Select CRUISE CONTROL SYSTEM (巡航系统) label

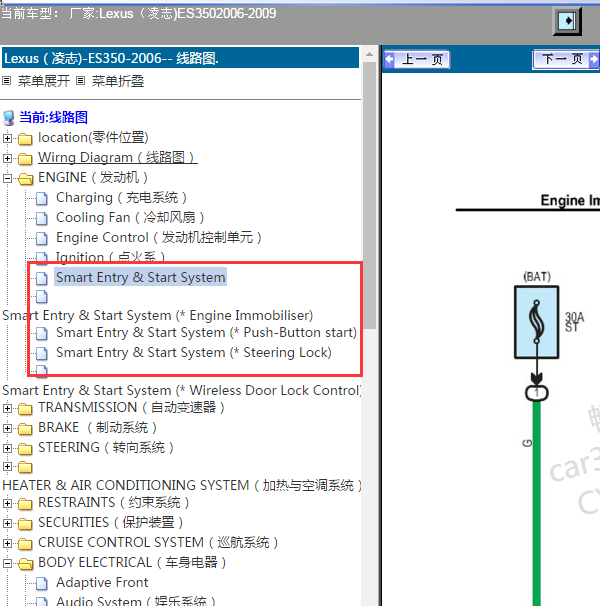pos(158,543)
